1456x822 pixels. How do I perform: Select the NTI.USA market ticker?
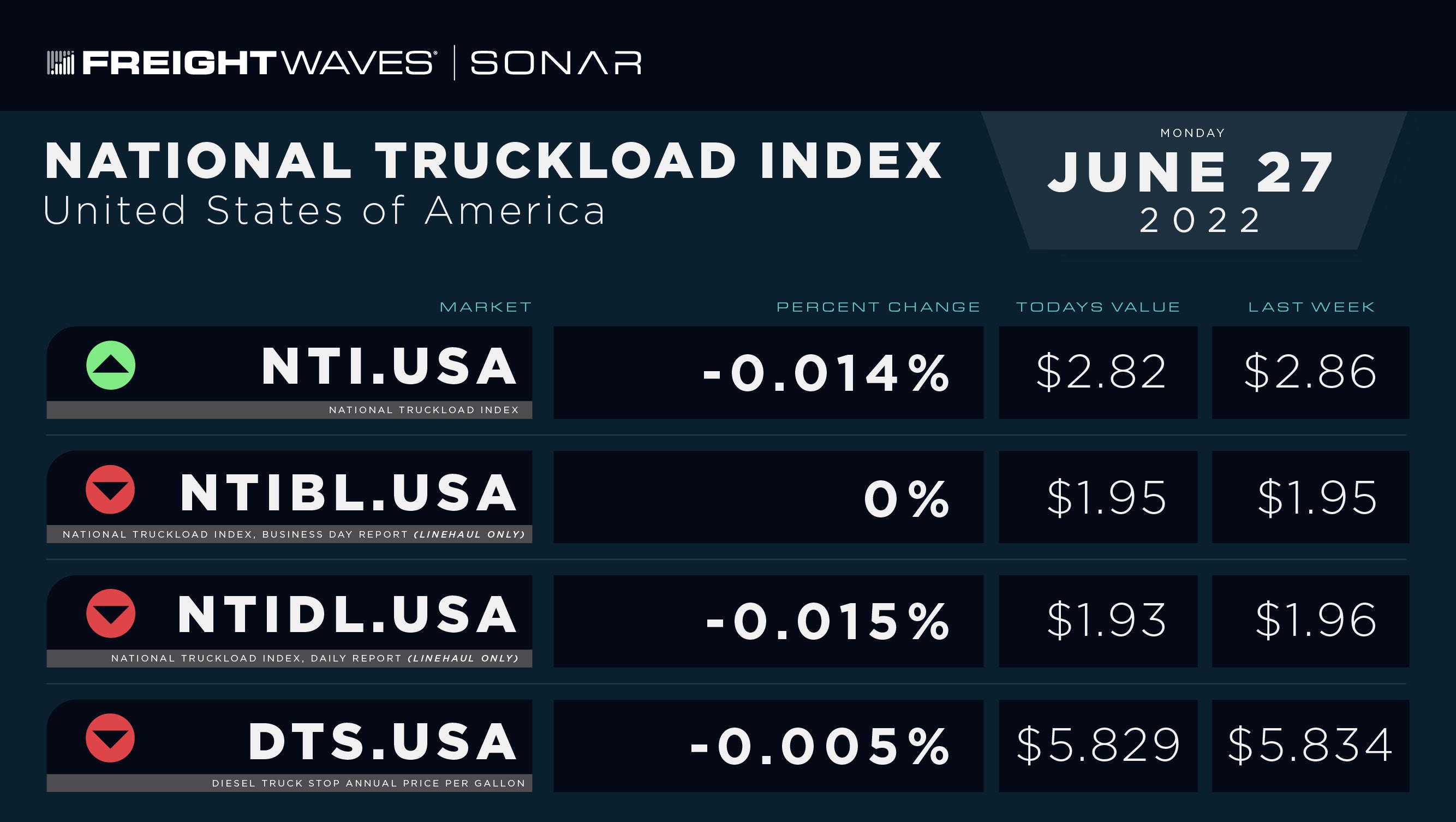click(389, 366)
